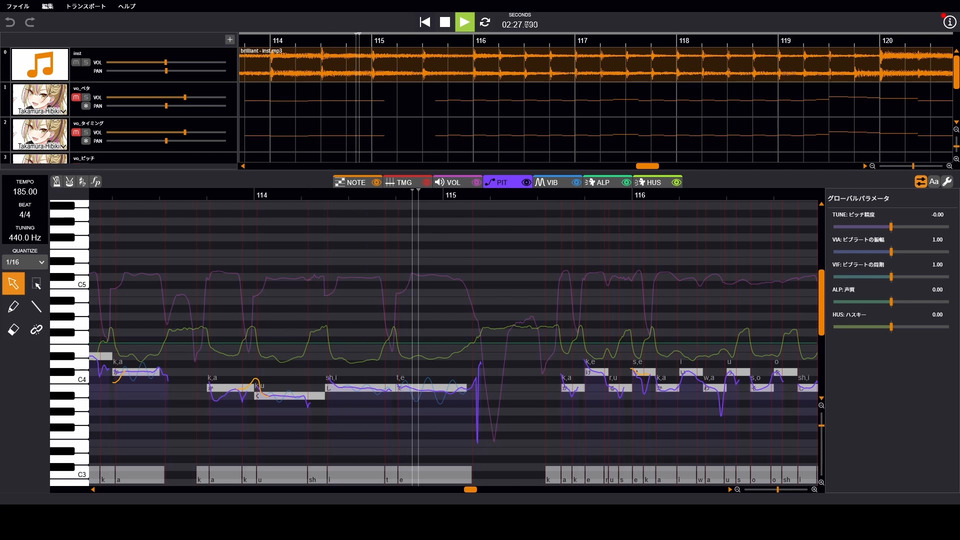The width and height of the screenshot is (960, 540).
Task: Toggle HUS parameter visibility eye
Action: pyautogui.click(x=675, y=183)
